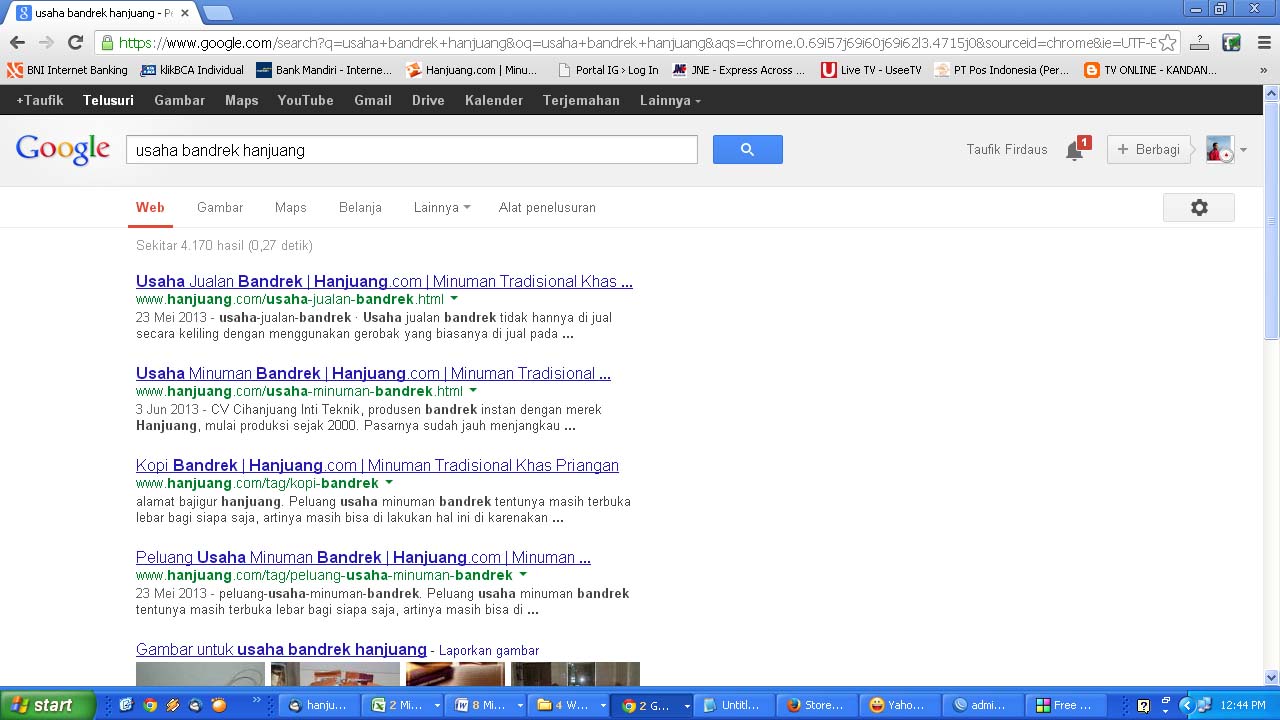
Task: Open result 'Peluang Usaha Minuman Bandrek'
Action: point(363,557)
